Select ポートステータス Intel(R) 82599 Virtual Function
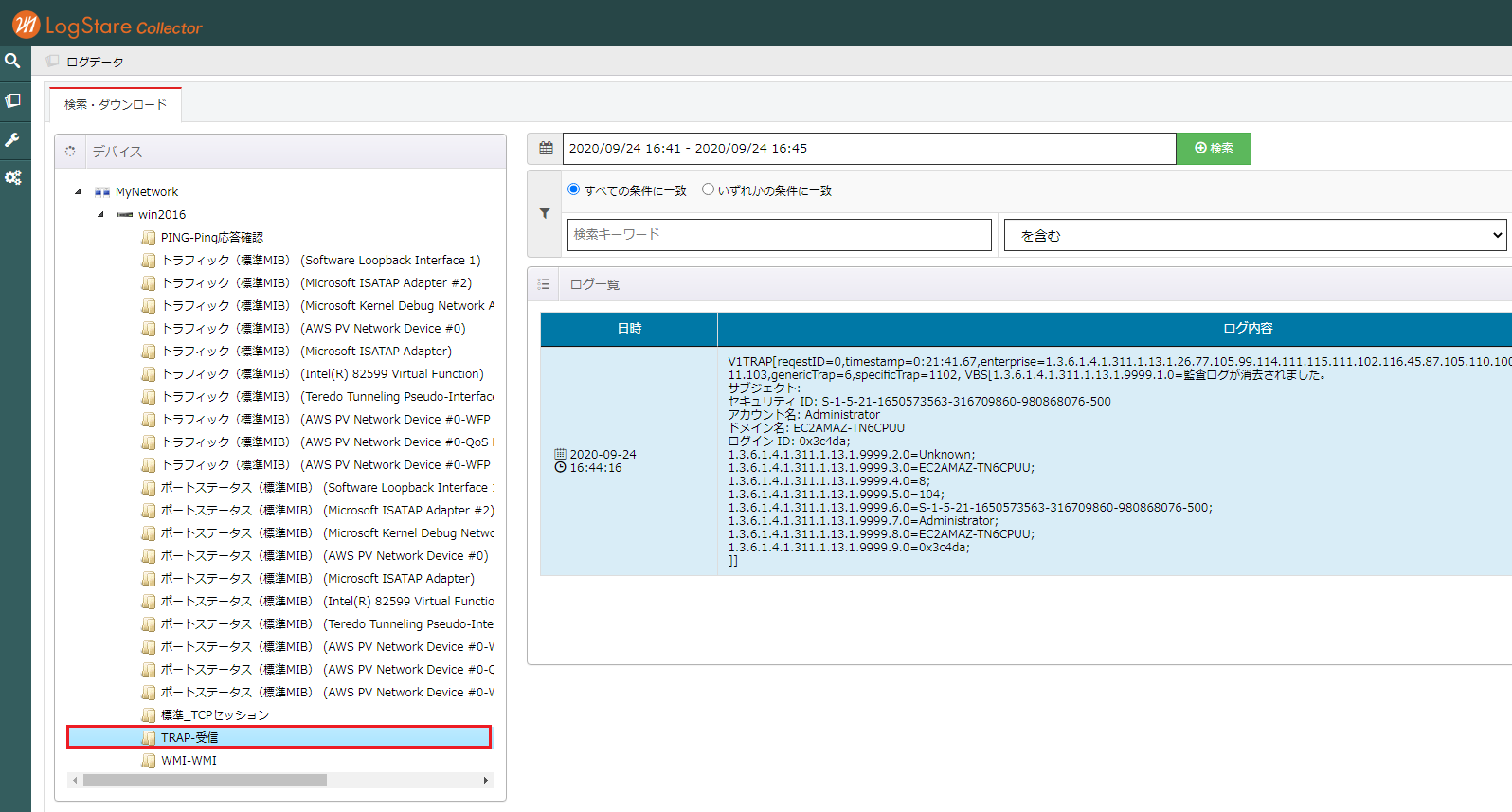The image size is (1512, 812). click(x=328, y=601)
